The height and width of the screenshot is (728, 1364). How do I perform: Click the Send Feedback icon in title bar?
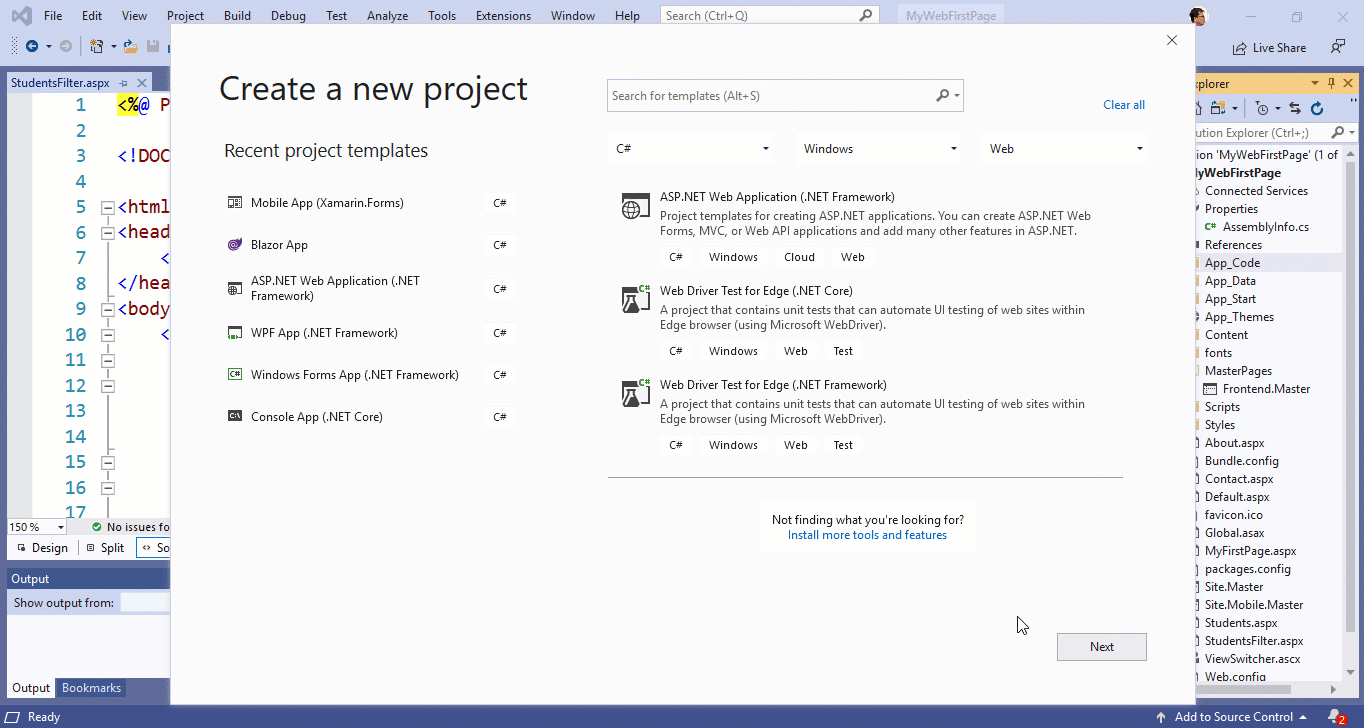pos(1338,47)
